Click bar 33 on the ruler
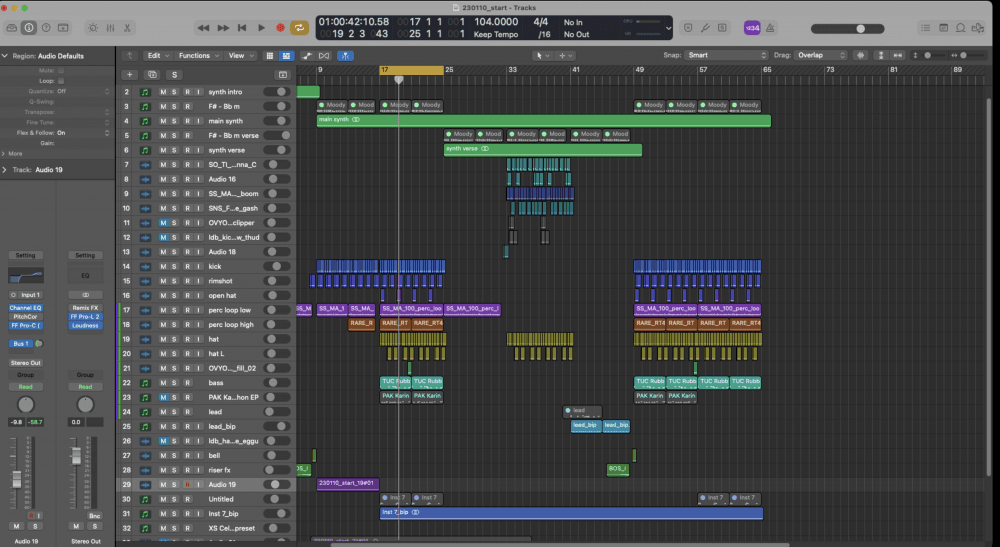This screenshot has height=547, width=1000. [x=512, y=69]
